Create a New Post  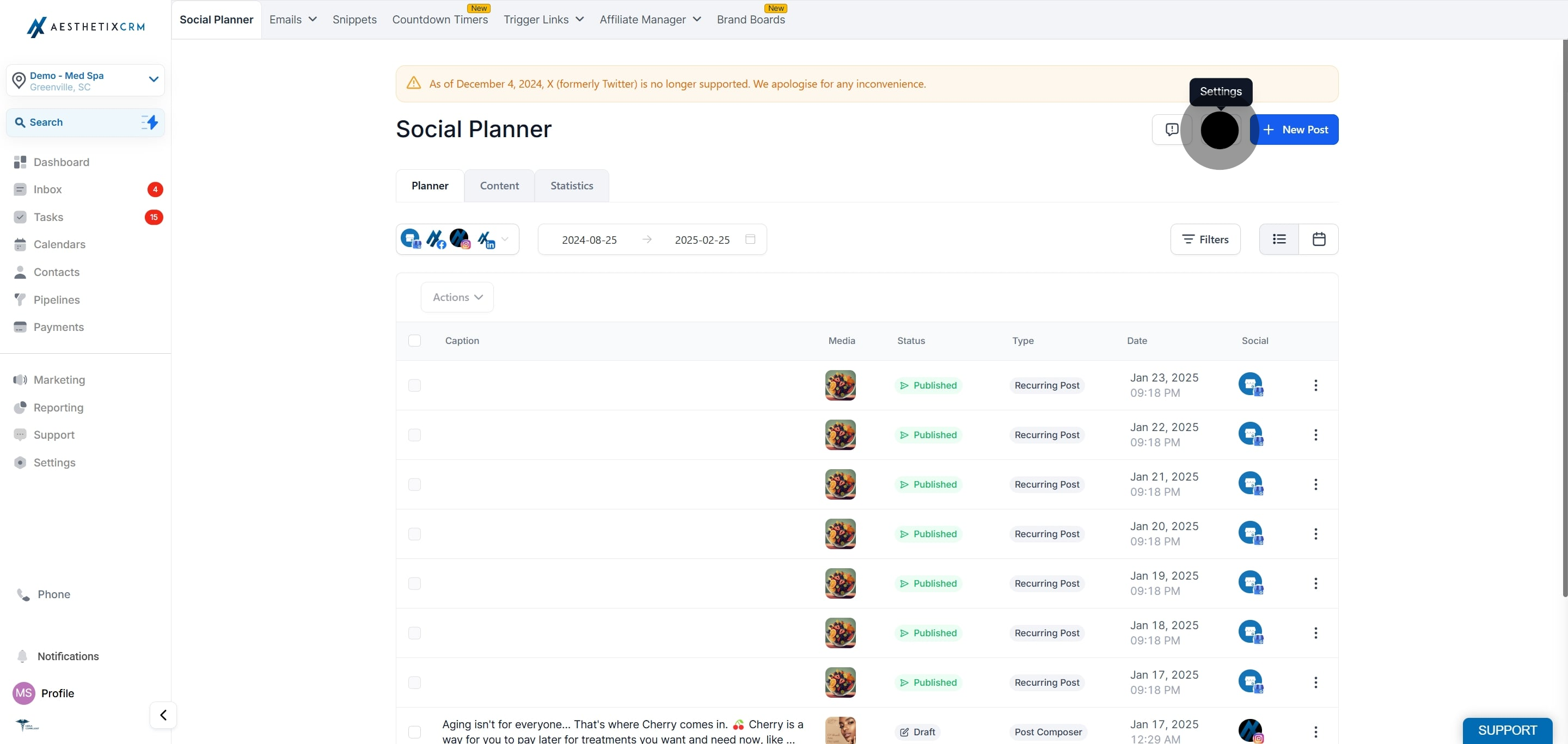(1295, 130)
